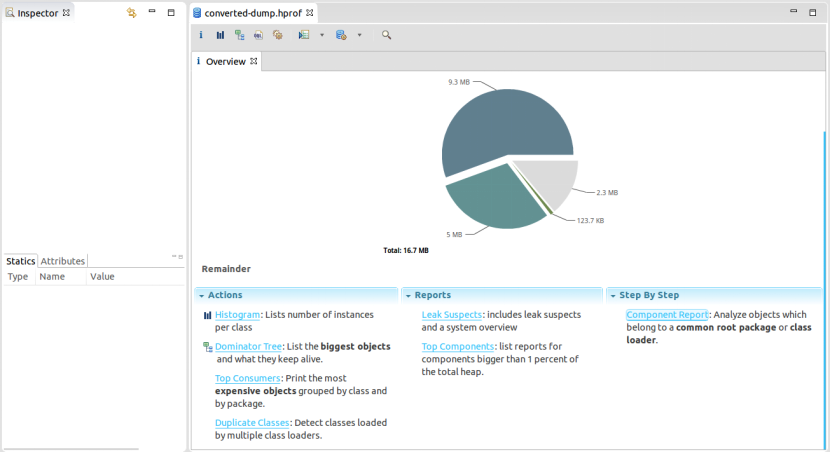Image resolution: width=830 pixels, height=453 pixels.
Task: Switch to the Attributes tab
Action: tap(62, 261)
